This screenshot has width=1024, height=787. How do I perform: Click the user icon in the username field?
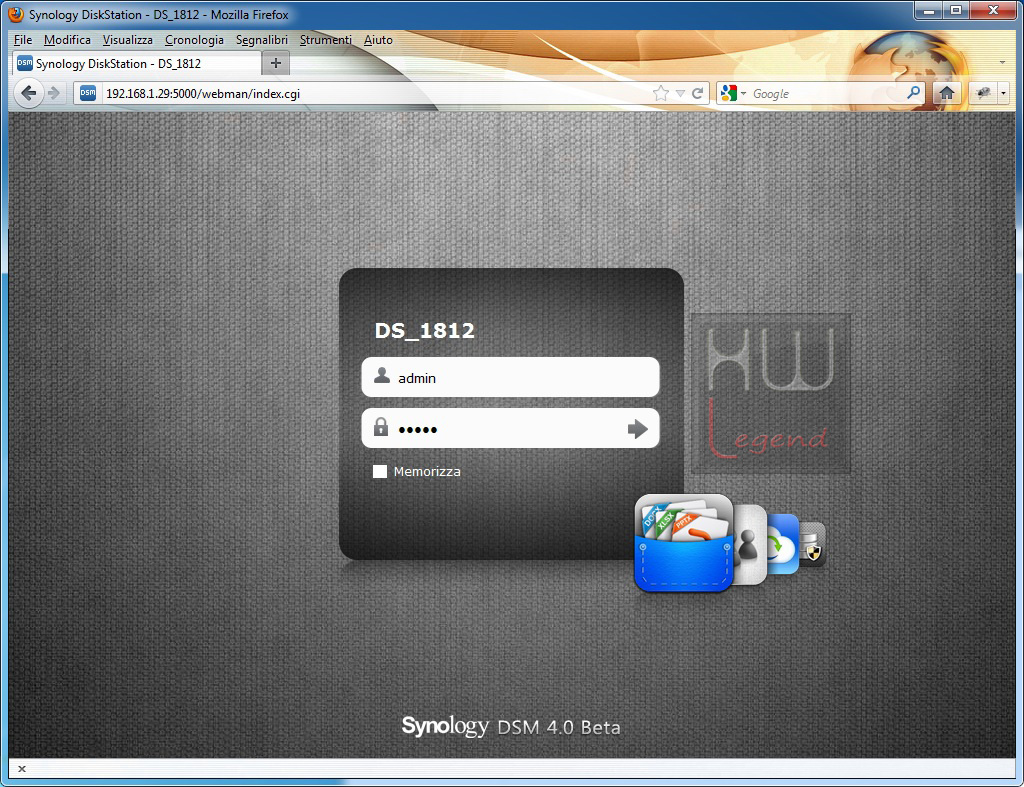[x=382, y=376]
